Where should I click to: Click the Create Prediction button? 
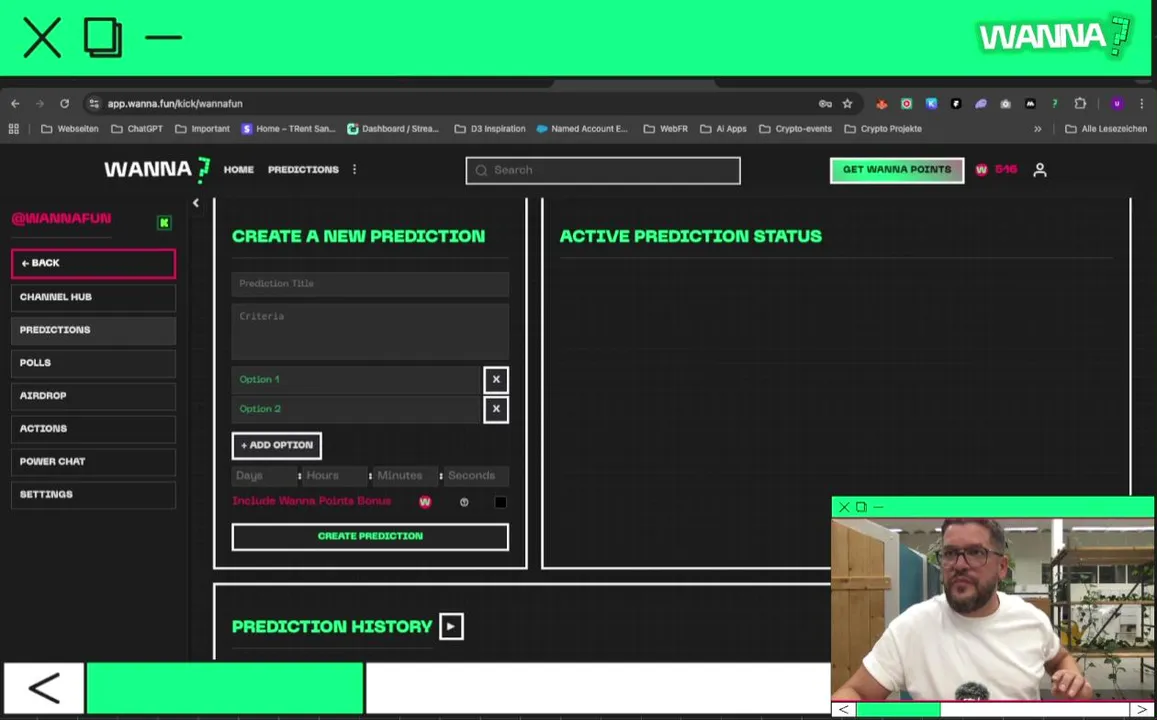(x=370, y=536)
